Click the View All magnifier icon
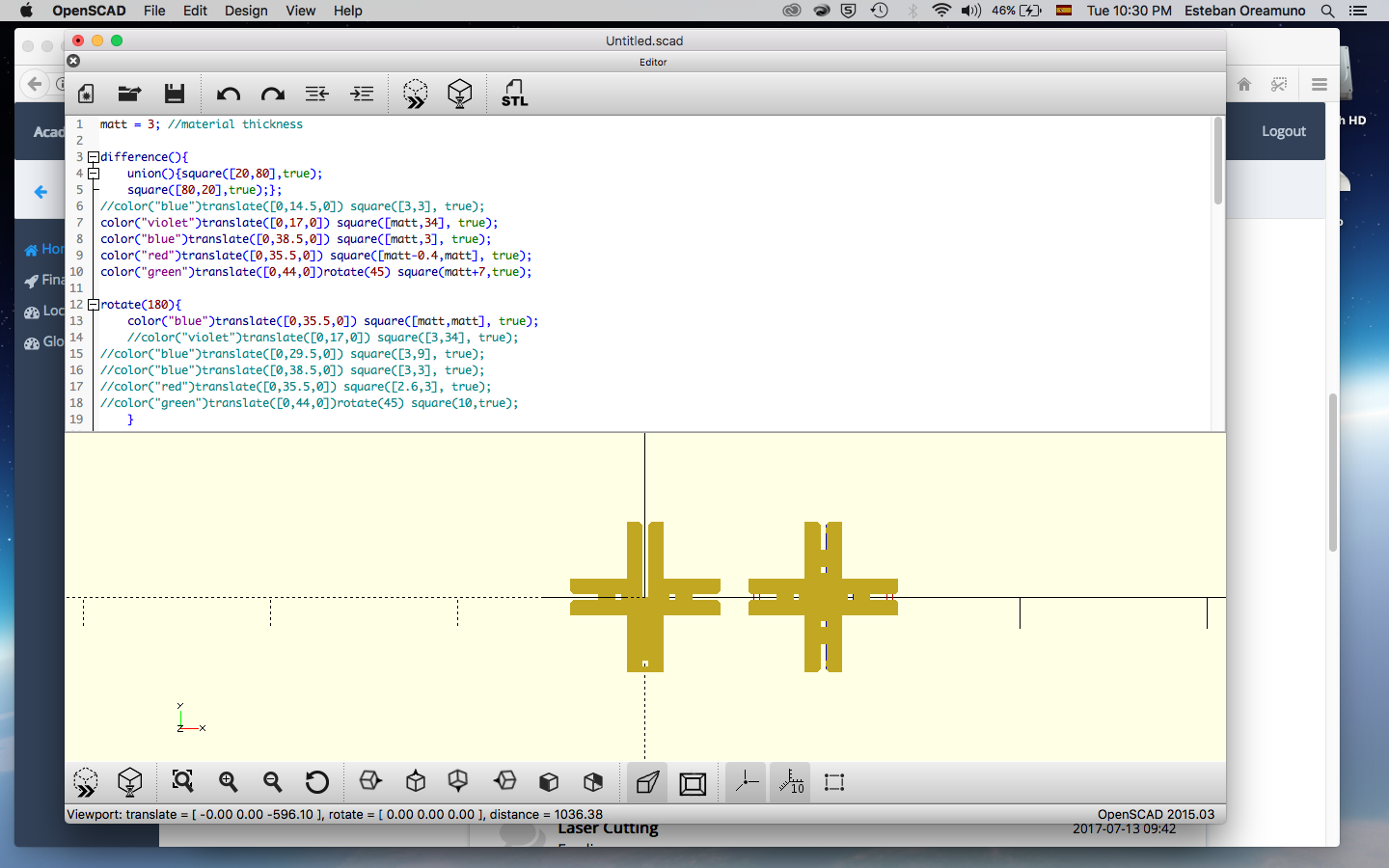 [x=182, y=782]
